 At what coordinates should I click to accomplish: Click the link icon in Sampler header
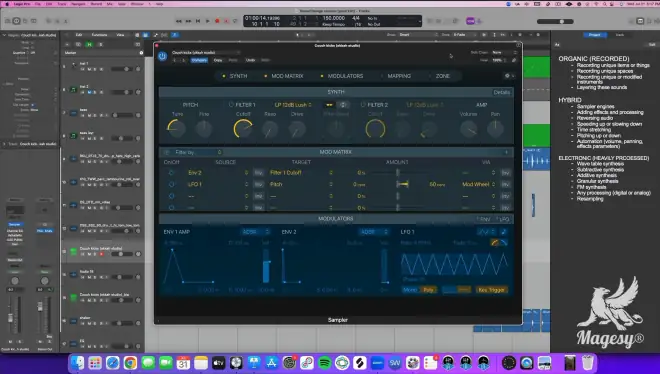tap(514, 60)
